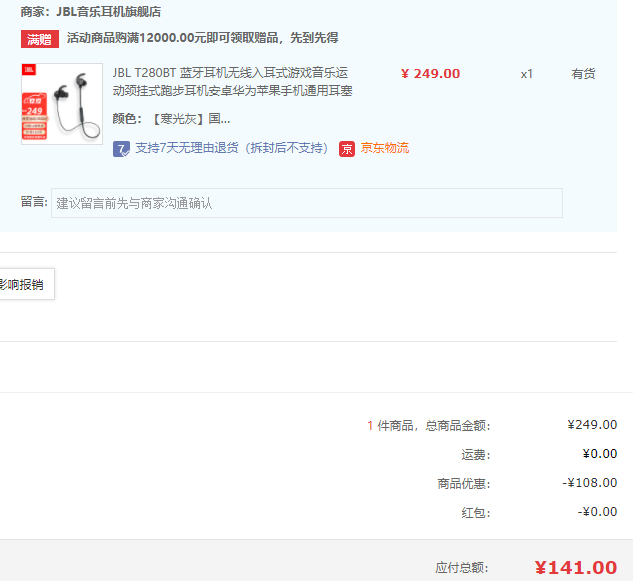Image resolution: width=633 pixels, height=581 pixels.
Task: Click the 颜色 寒光灰 color specification
Action: (x=171, y=118)
